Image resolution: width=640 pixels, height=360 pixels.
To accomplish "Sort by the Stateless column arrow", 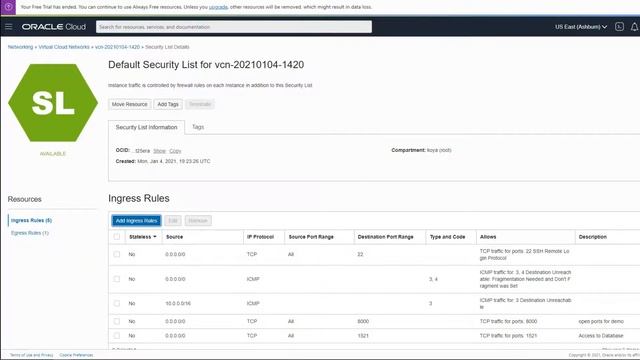I will (x=155, y=237).
